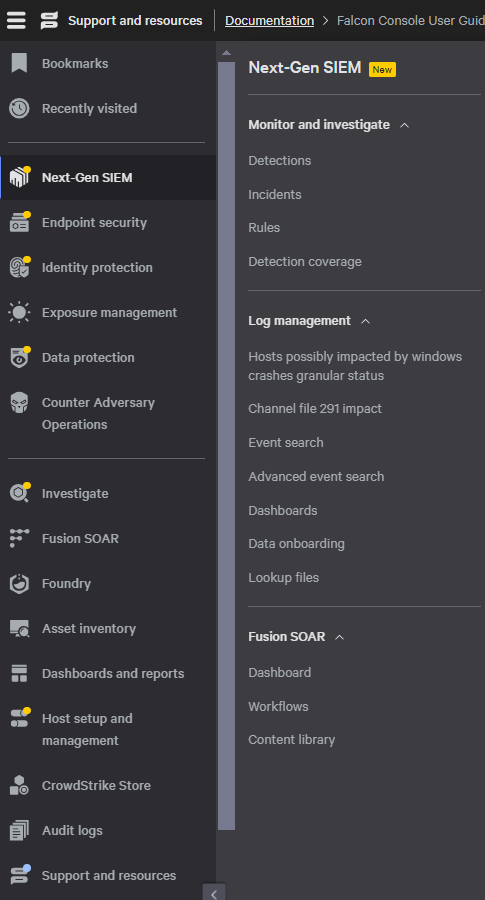Select Exposure management menu item
This screenshot has height=900, width=485.
[x=108, y=312]
